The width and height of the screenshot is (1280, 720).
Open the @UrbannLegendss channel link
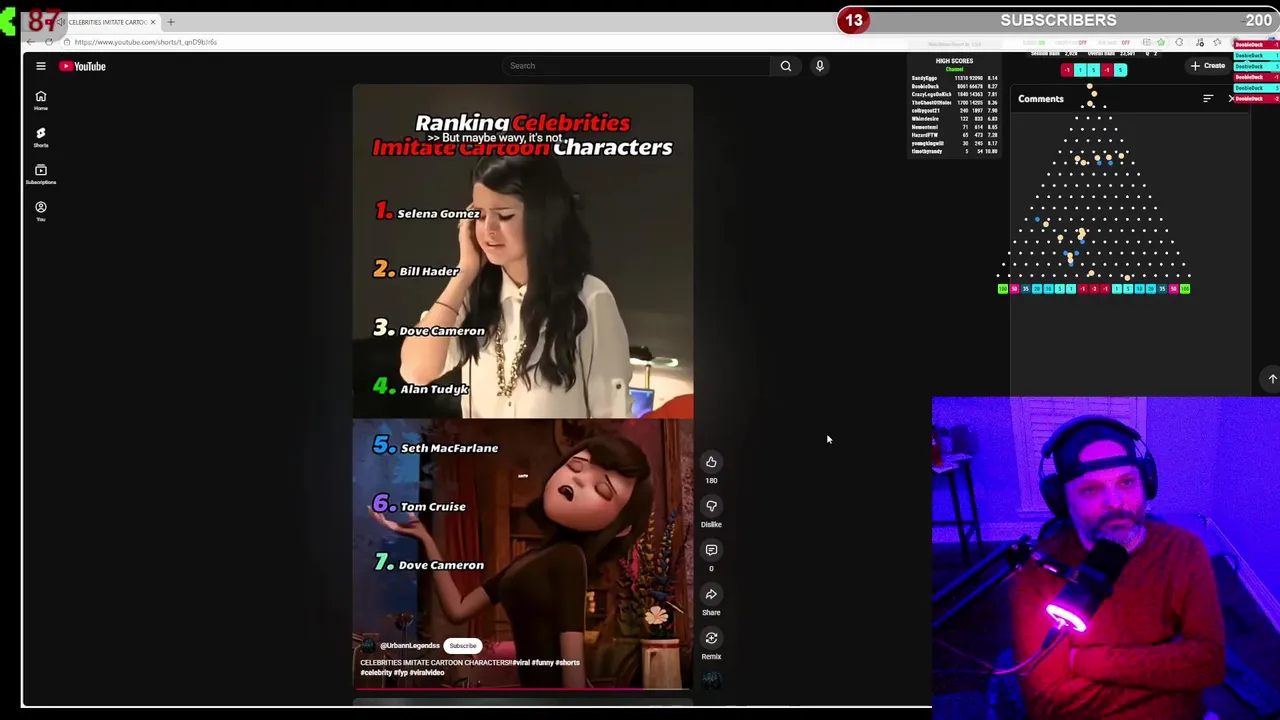(409, 646)
